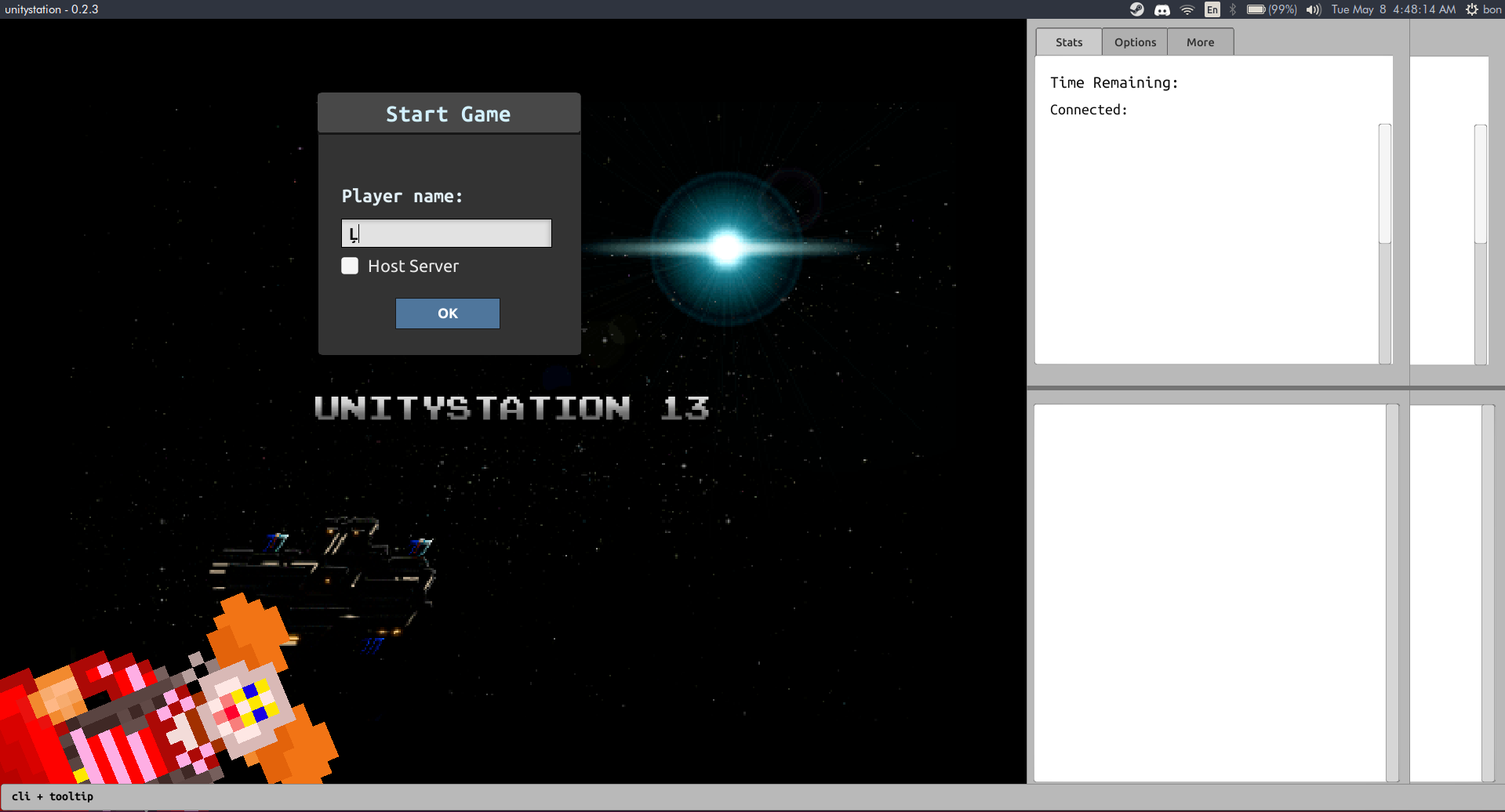Click the 'bon' username menu in top bar

[x=1492, y=9]
